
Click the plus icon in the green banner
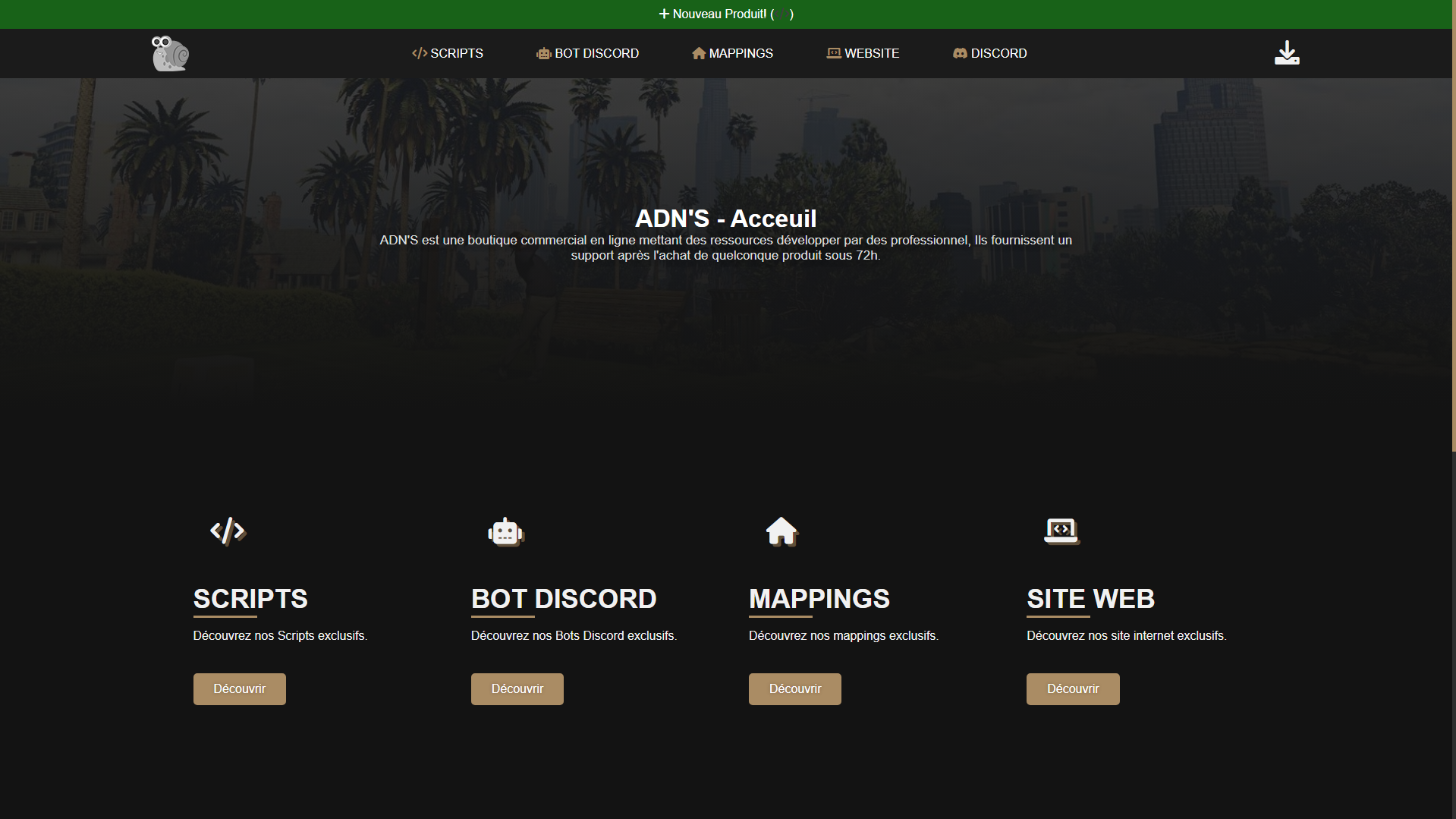coord(664,14)
